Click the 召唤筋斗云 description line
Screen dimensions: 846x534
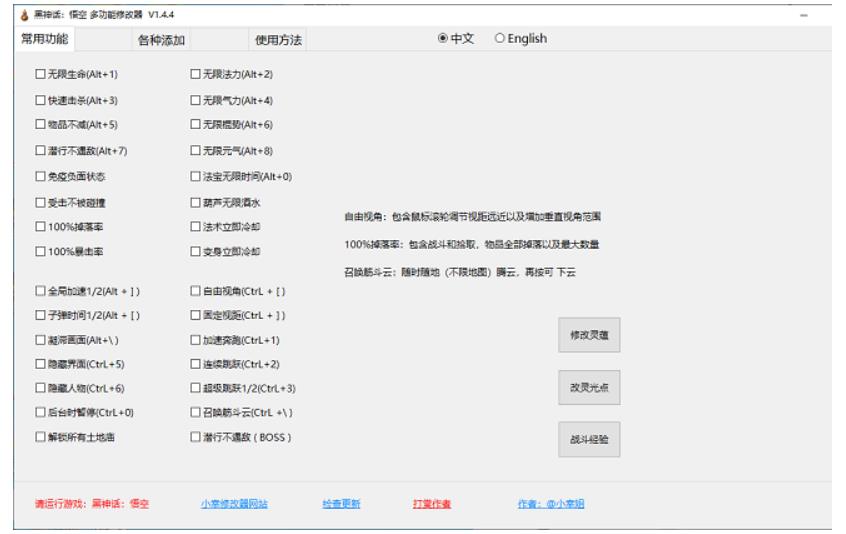tap(460, 272)
